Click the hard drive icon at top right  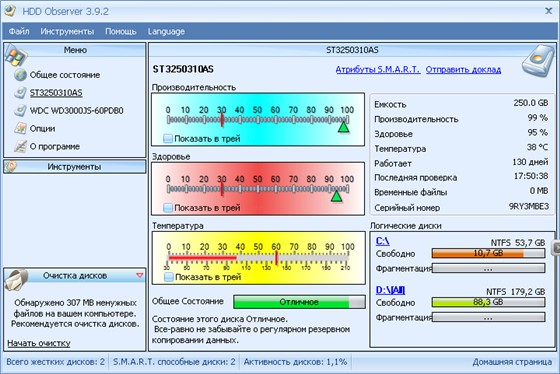[x=538, y=61]
